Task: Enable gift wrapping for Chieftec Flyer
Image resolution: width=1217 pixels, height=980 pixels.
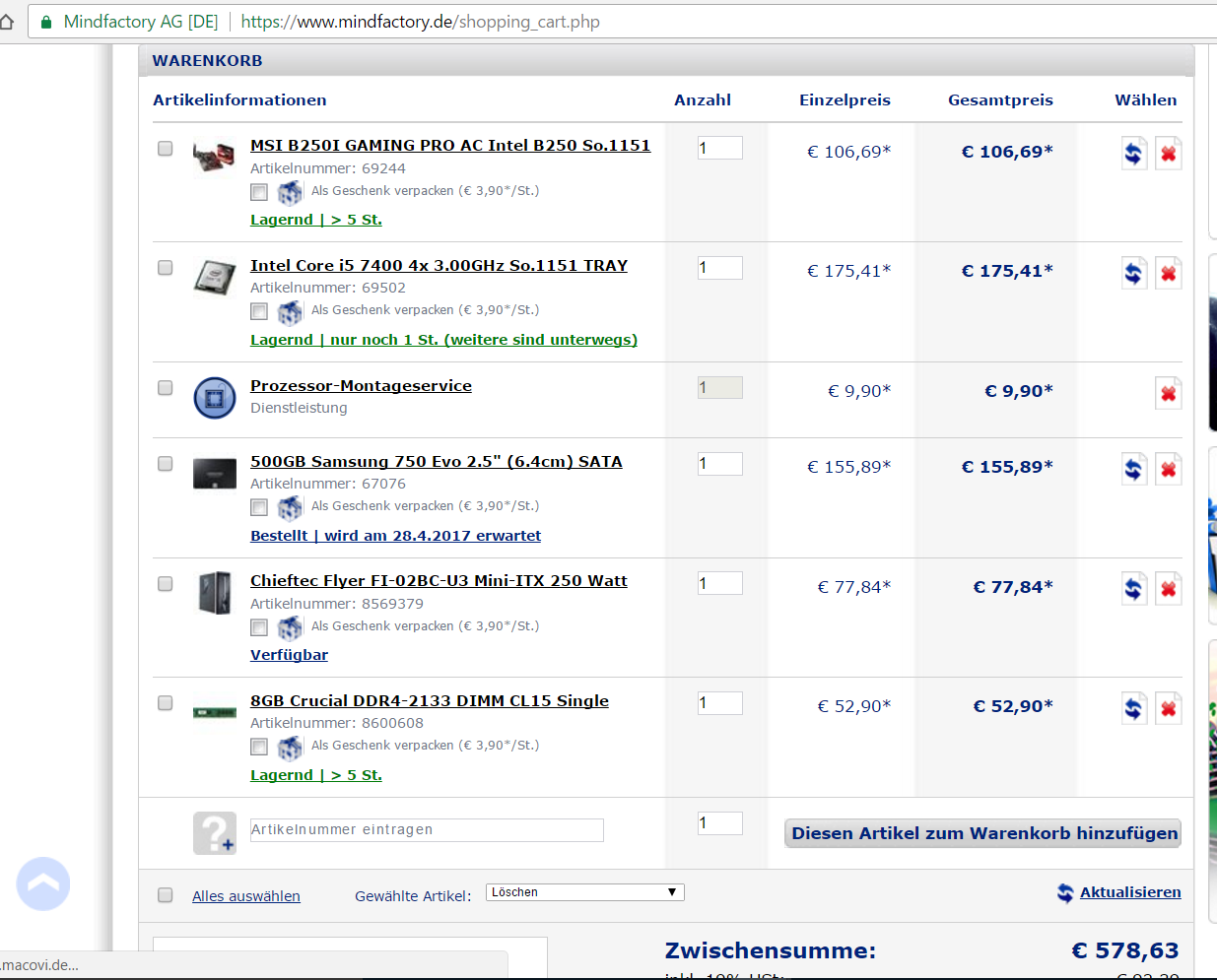Action: click(x=259, y=627)
